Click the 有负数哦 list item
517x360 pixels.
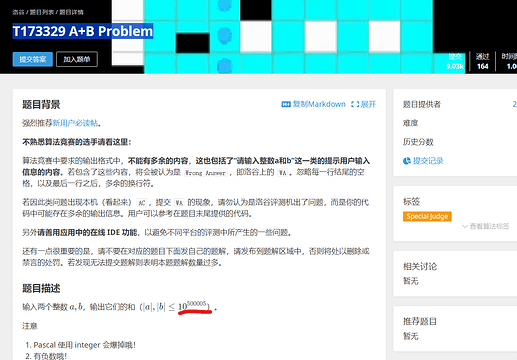(50, 356)
